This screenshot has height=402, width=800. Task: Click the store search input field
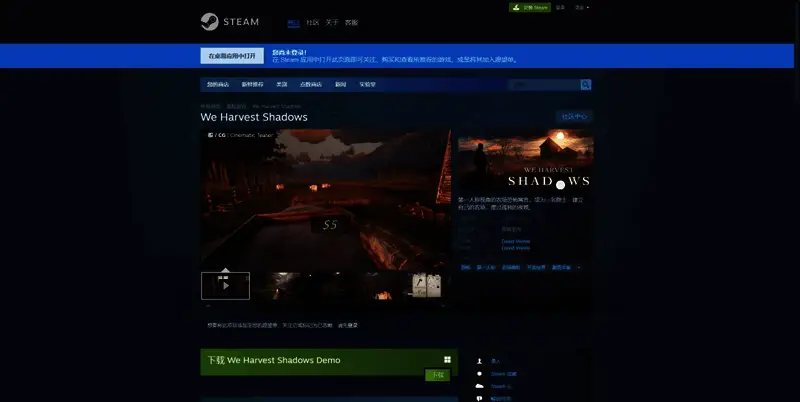pyautogui.click(x=544, y=85)
